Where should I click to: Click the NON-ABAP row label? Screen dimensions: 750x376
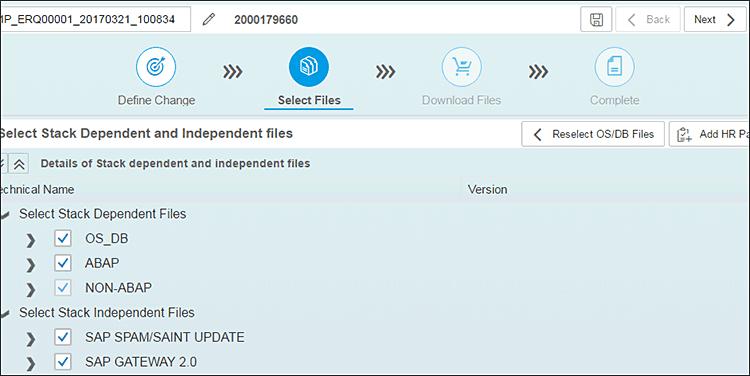pyautogui.click(x=118, y=288)
